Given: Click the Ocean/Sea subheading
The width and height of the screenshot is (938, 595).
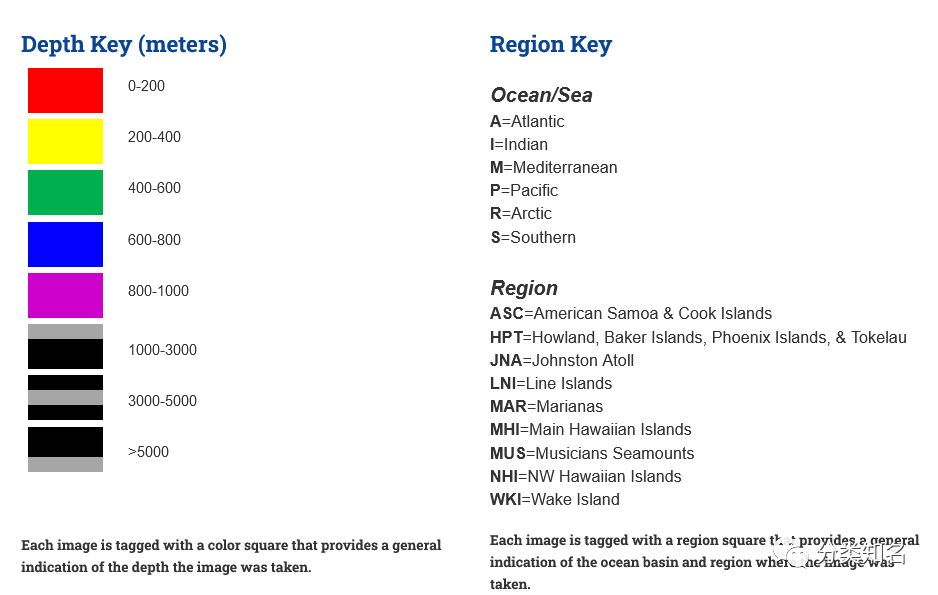Looking at the screenshot, I should pos(541,95).
